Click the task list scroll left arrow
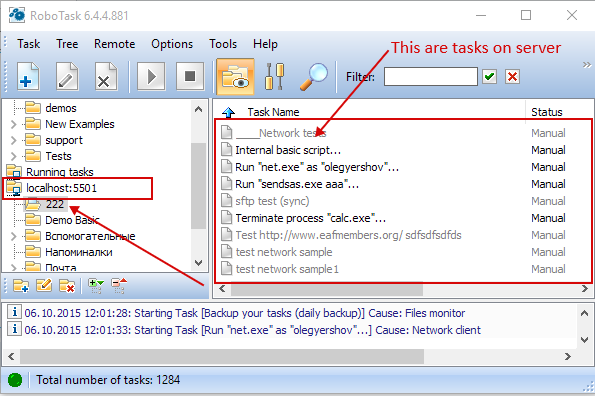Viewport: 595px width, 396px height. [x=222, y=289]
